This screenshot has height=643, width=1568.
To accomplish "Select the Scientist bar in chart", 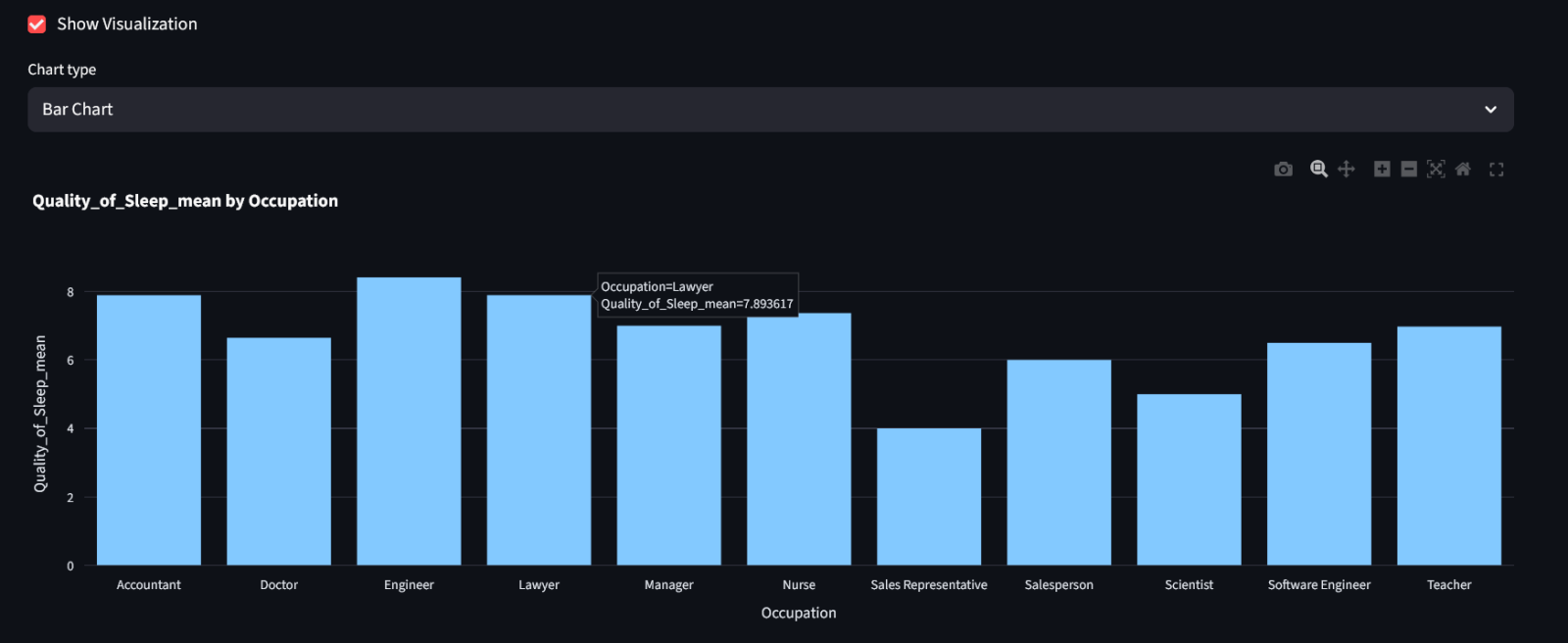I will click(1189, 480).
